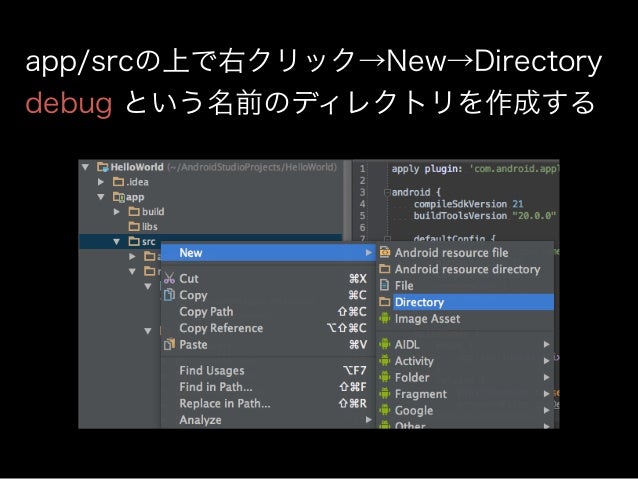Click the Android resource directory folder icon
Viewport: 638px width, 479px height.
tap(385, 269)
